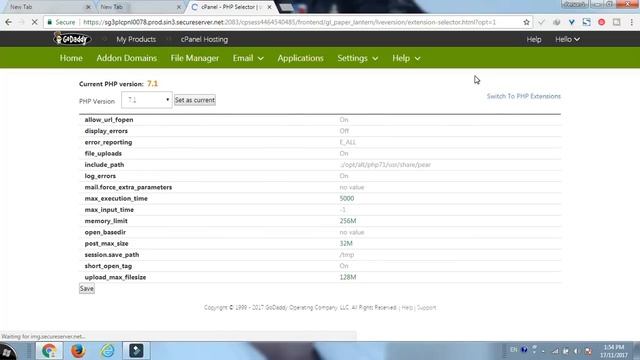This screenshot has width=640, height=360.
Task: Click short_open_tag On value
Action: (344, 266)
